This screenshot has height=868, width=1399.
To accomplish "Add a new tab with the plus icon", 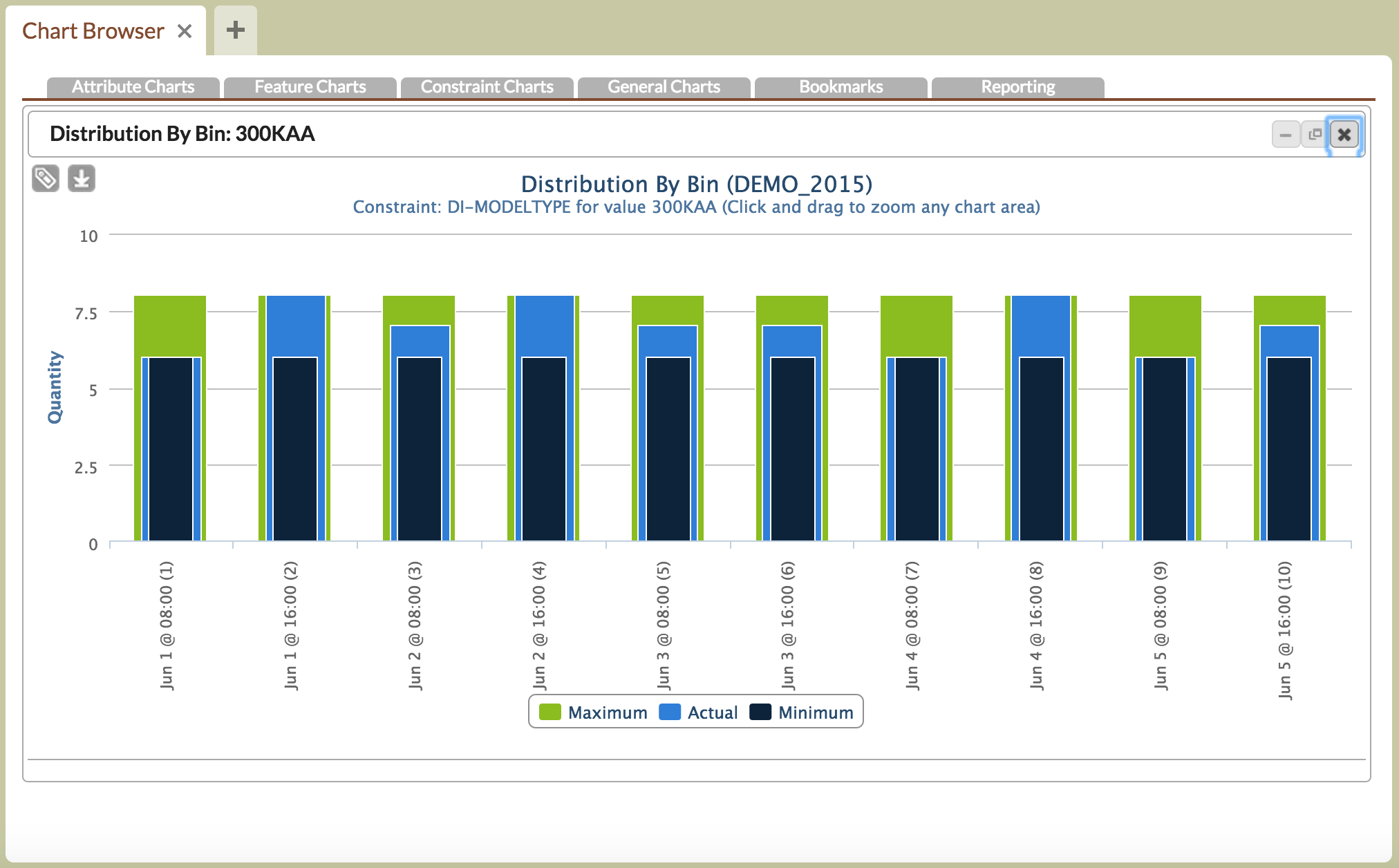I will pos(236,30).
